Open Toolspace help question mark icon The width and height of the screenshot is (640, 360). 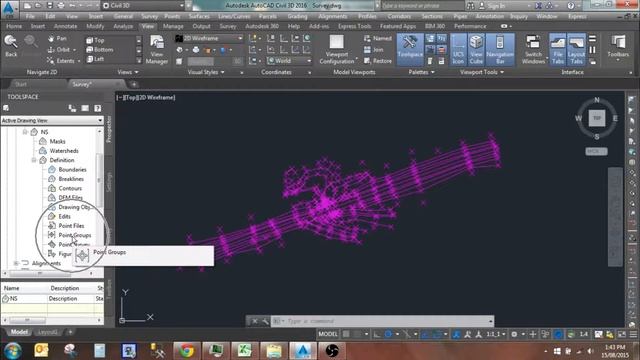[x=98, y=108]
